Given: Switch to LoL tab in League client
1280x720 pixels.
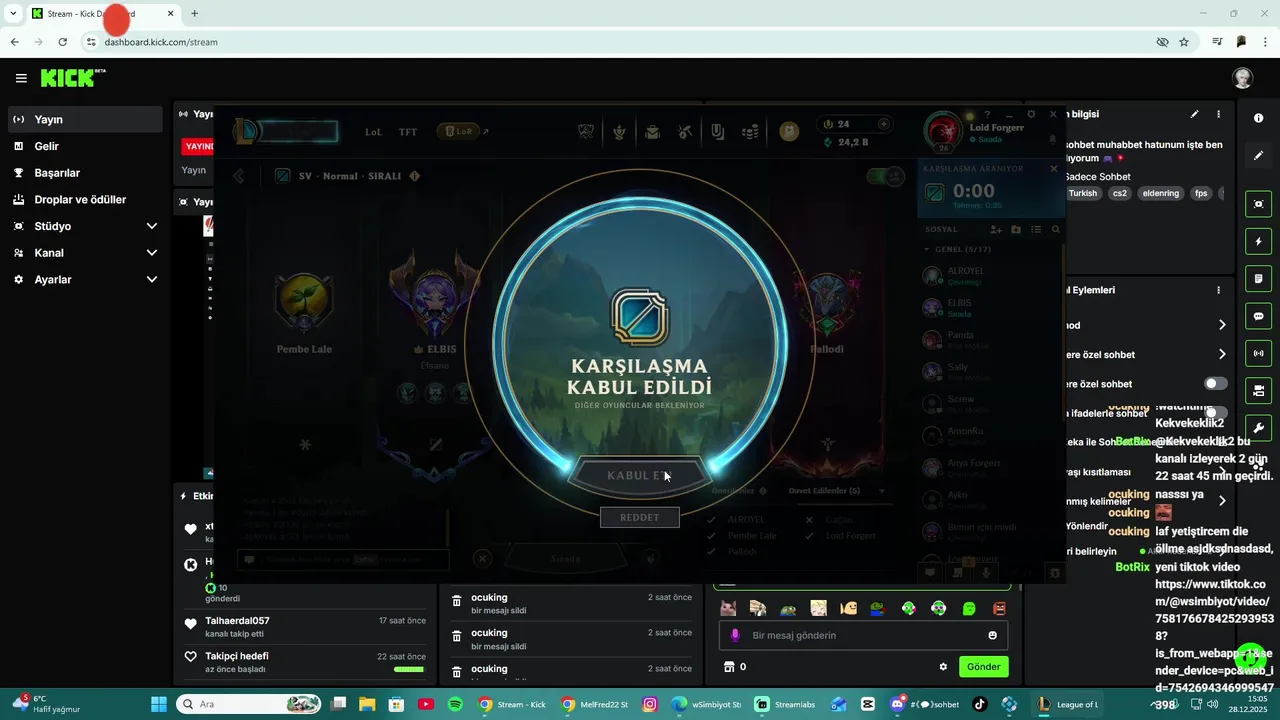Looking at the screenshot, I should [374, 132].
